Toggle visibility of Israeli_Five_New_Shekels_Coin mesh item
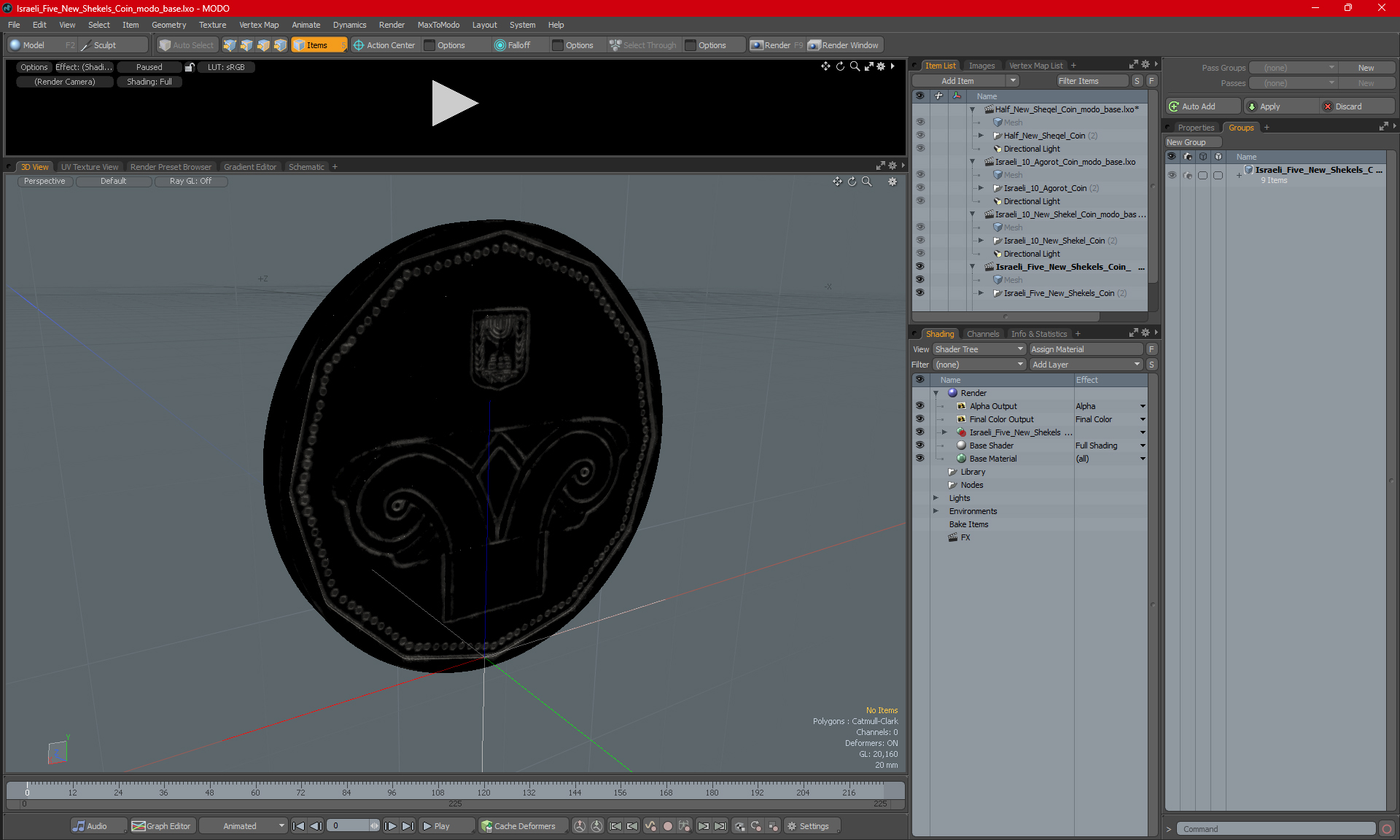The width and height of the screenshot is (1400, 840). click(x=919, y=293)
